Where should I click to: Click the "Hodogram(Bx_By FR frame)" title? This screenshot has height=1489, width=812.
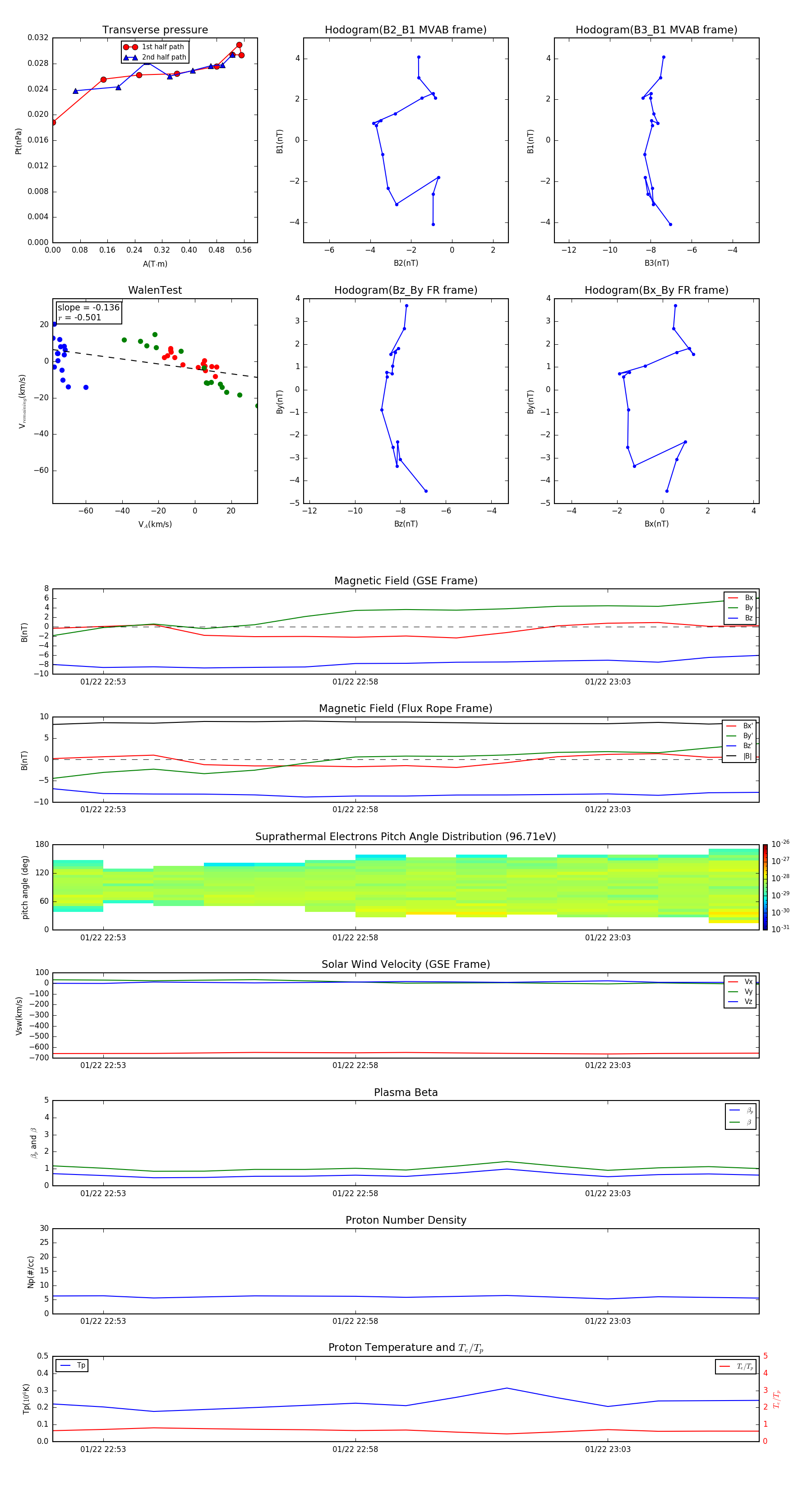pyautogui.click(x=656, y=290)
